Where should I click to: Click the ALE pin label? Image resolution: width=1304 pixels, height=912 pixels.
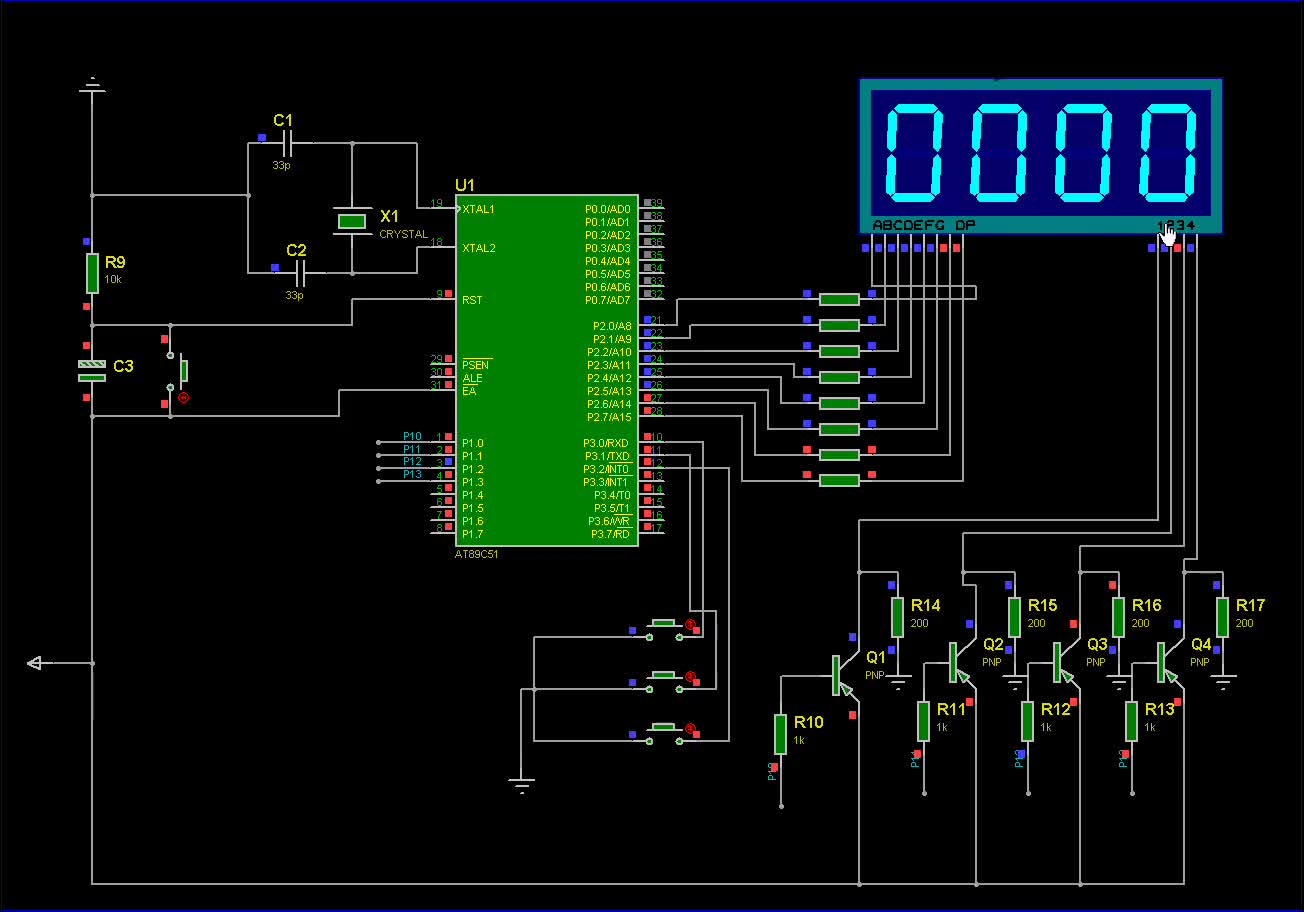click(471, 379)
